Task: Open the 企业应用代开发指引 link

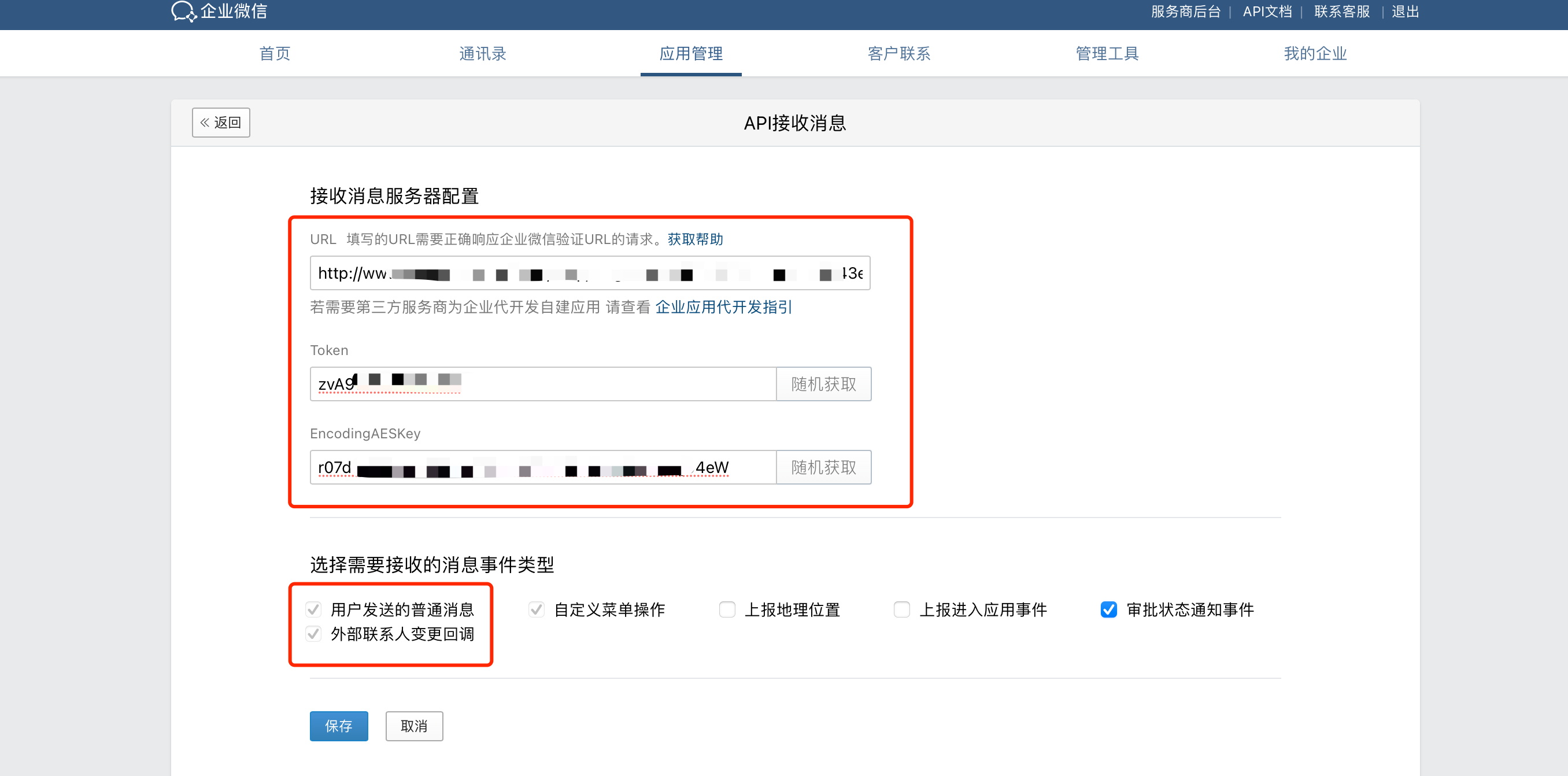Action: (723, 308)
